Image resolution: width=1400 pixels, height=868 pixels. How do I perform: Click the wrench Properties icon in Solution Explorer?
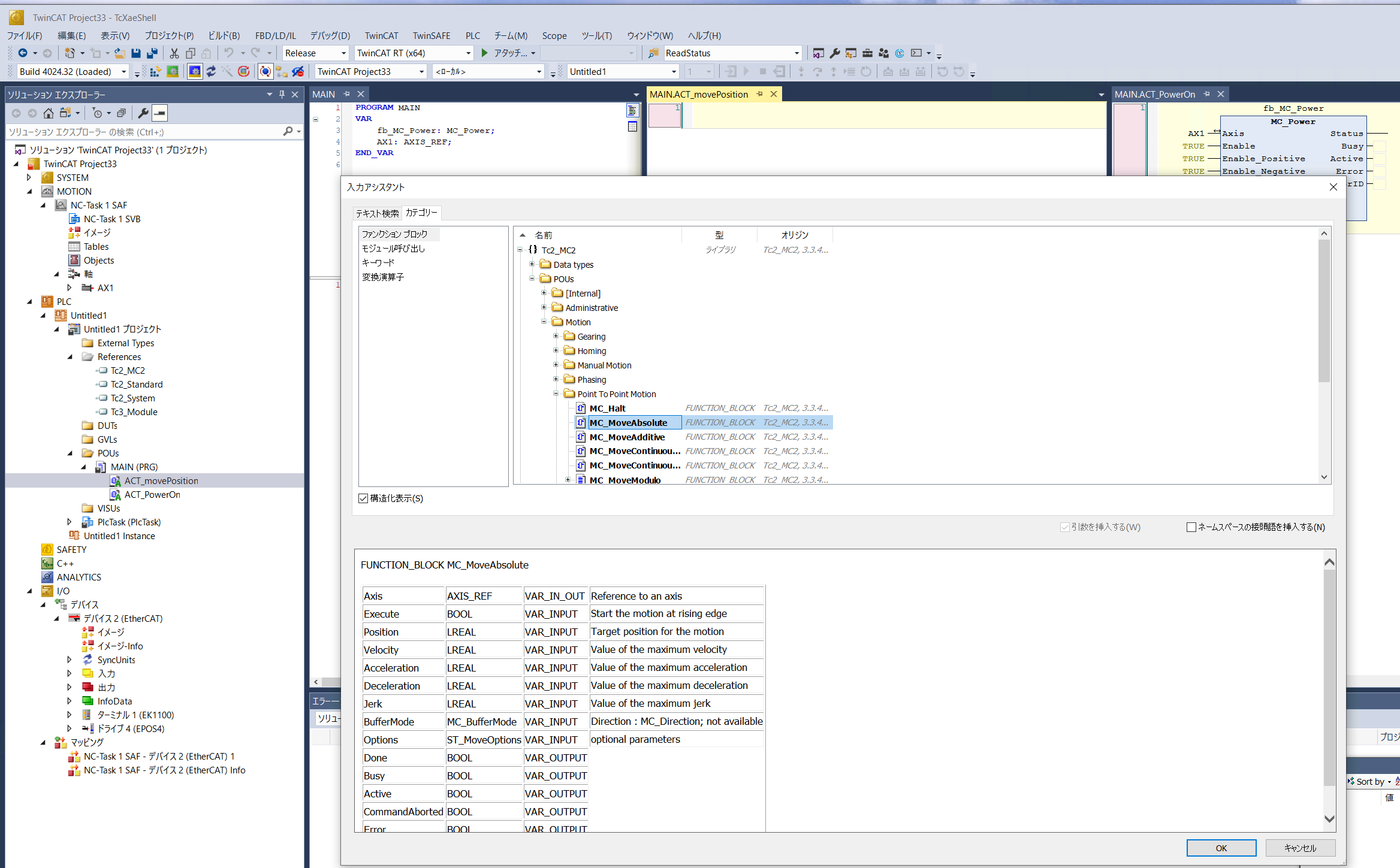click(x=143, y=113)
